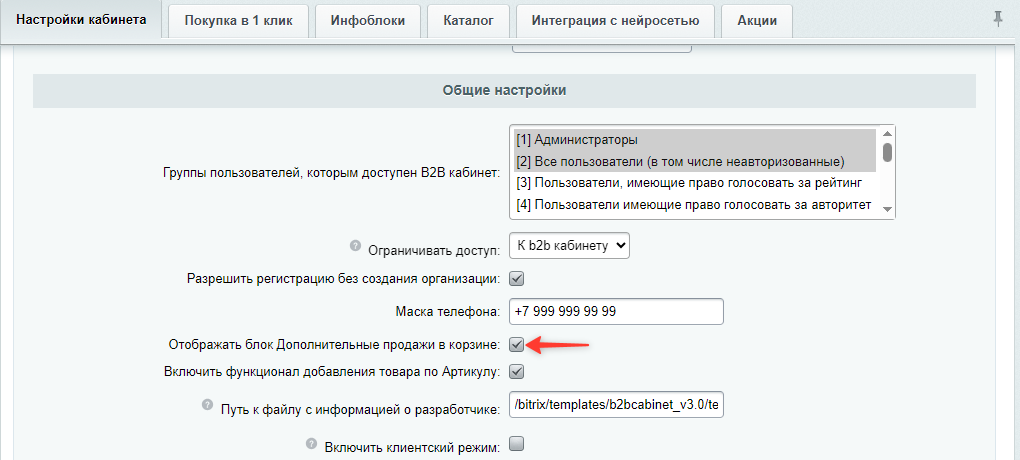Switch to Настройки кабинета tab
The image size is (1020, 460).
point(81,20)
